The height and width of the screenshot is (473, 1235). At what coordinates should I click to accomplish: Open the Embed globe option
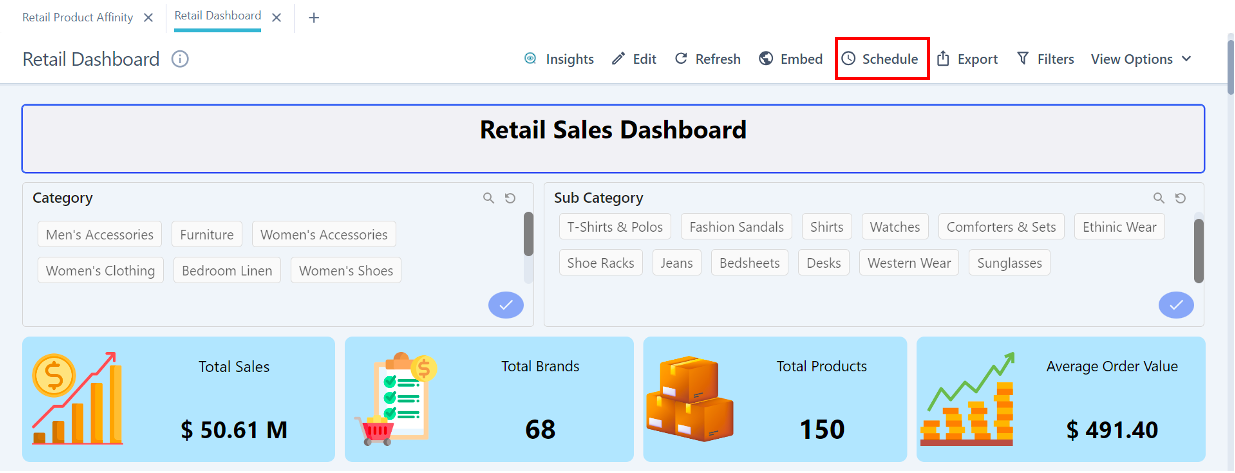(x=790, y=59)
